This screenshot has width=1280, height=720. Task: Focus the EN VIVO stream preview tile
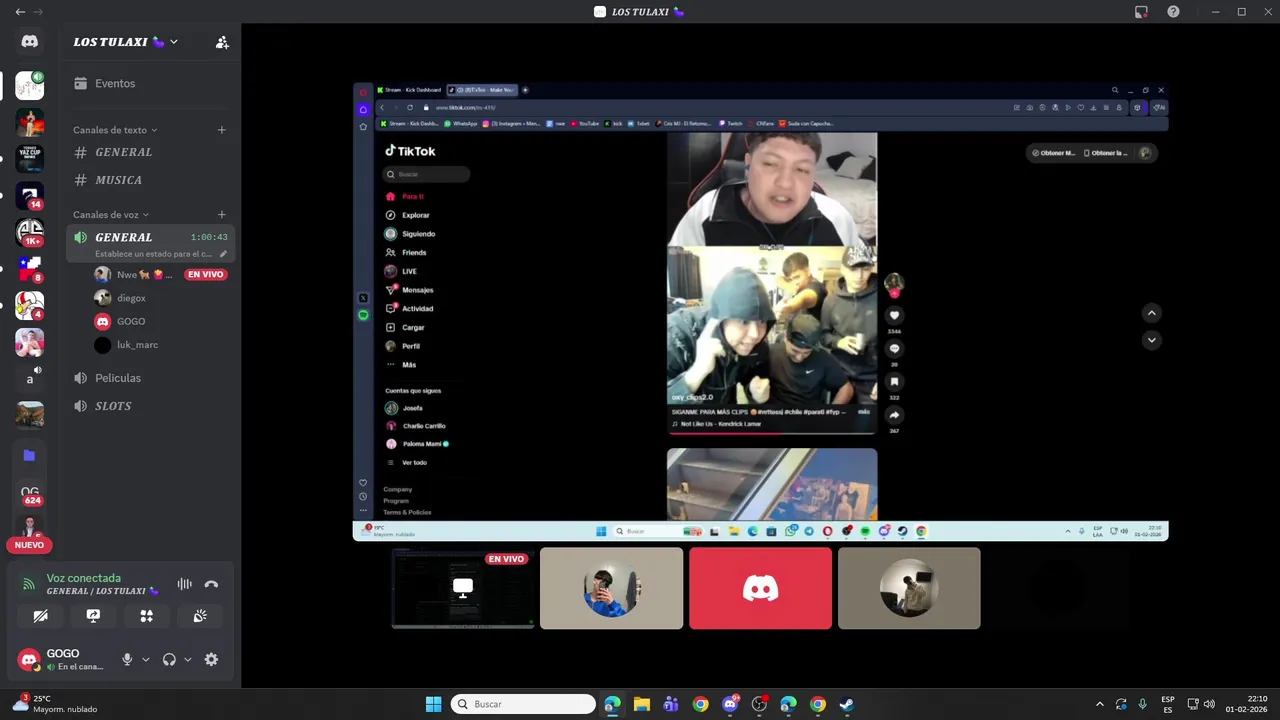coord(463,588)
